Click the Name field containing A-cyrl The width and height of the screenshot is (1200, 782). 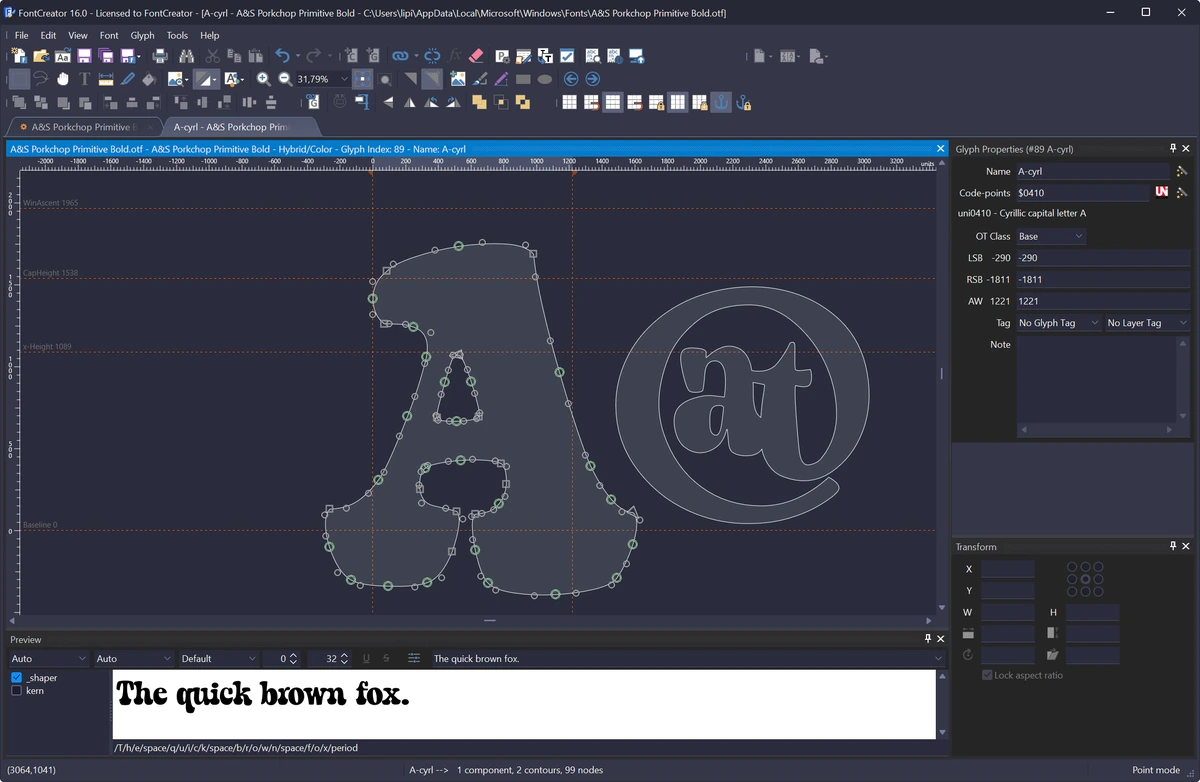(x=1092, y=171)
